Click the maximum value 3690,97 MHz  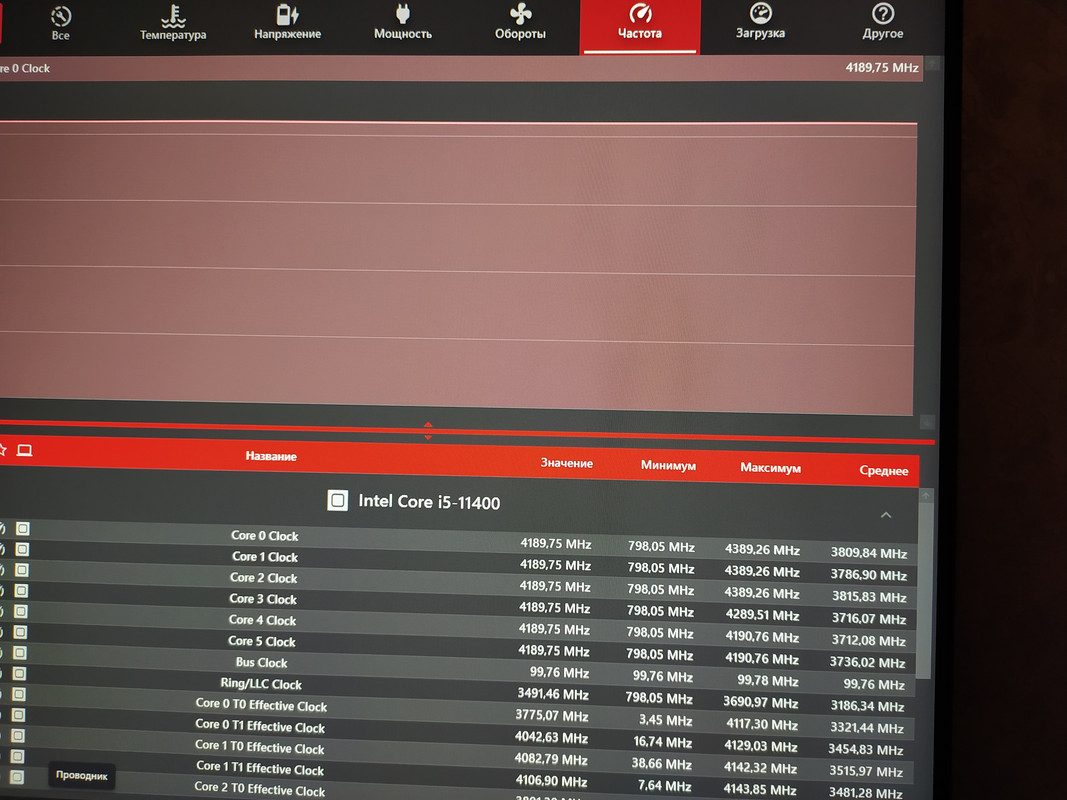[760, 703]
